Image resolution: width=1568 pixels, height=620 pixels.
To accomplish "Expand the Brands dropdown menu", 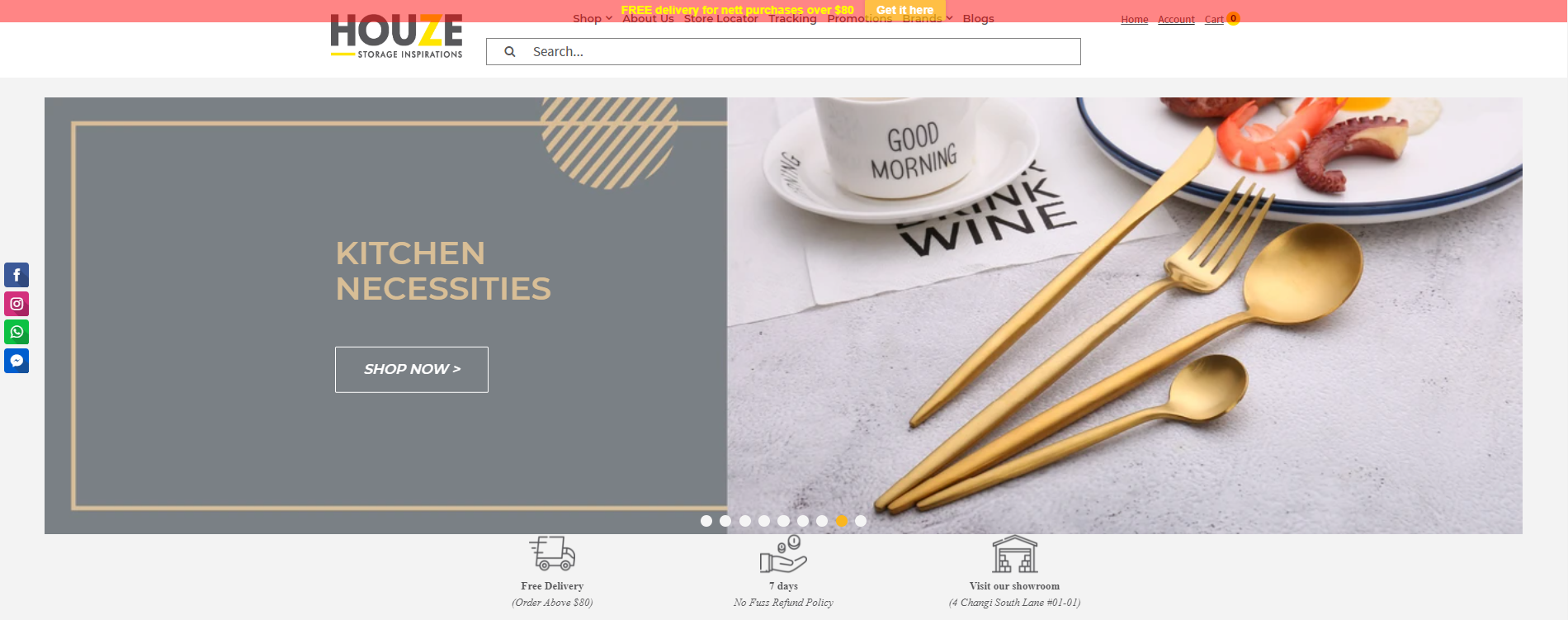I will pyautogui.click(x=928, y=18).
